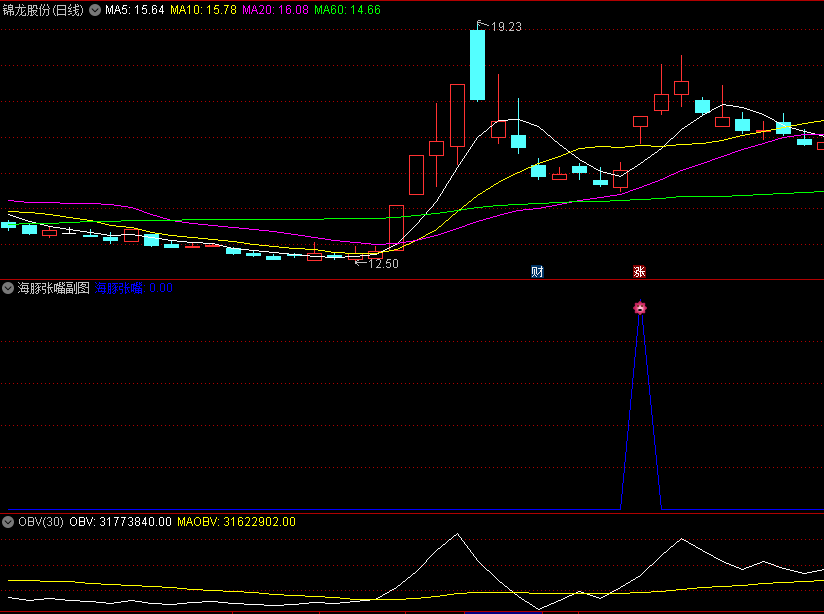Click the 12.50 low price label
The height and width of the screenshot is (614, 824).
(383, 264)
